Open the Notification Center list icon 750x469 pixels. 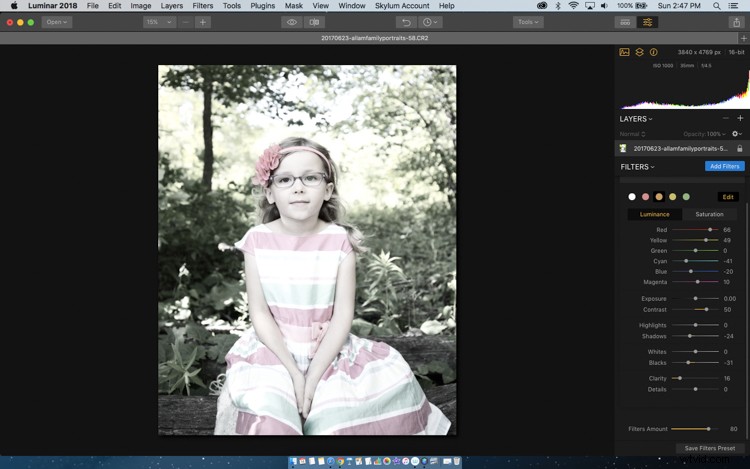tap(733, 6)
